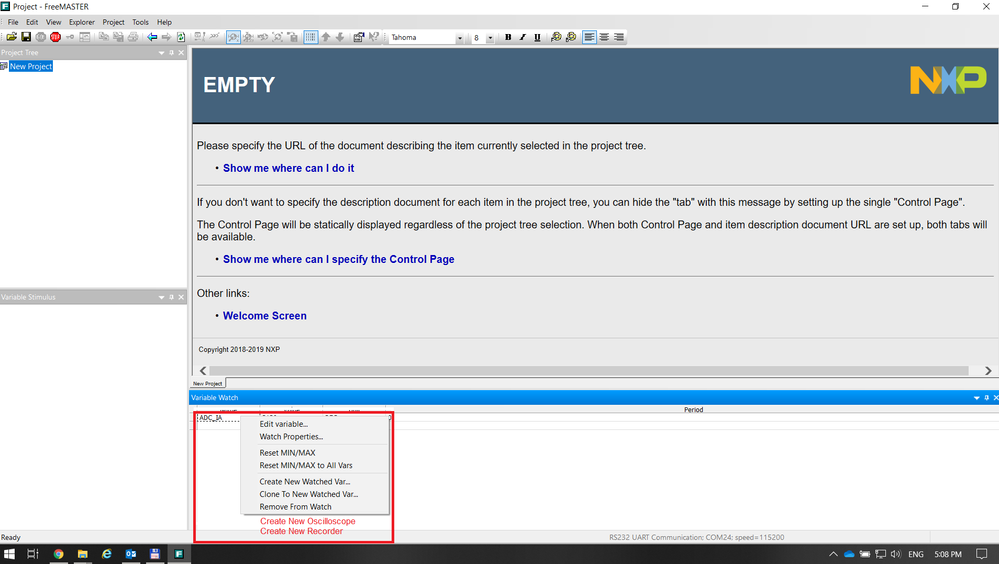This screenshot has height=564, width=999.
Task: Open Outlook from the taskbar
Action: (131, 554)
